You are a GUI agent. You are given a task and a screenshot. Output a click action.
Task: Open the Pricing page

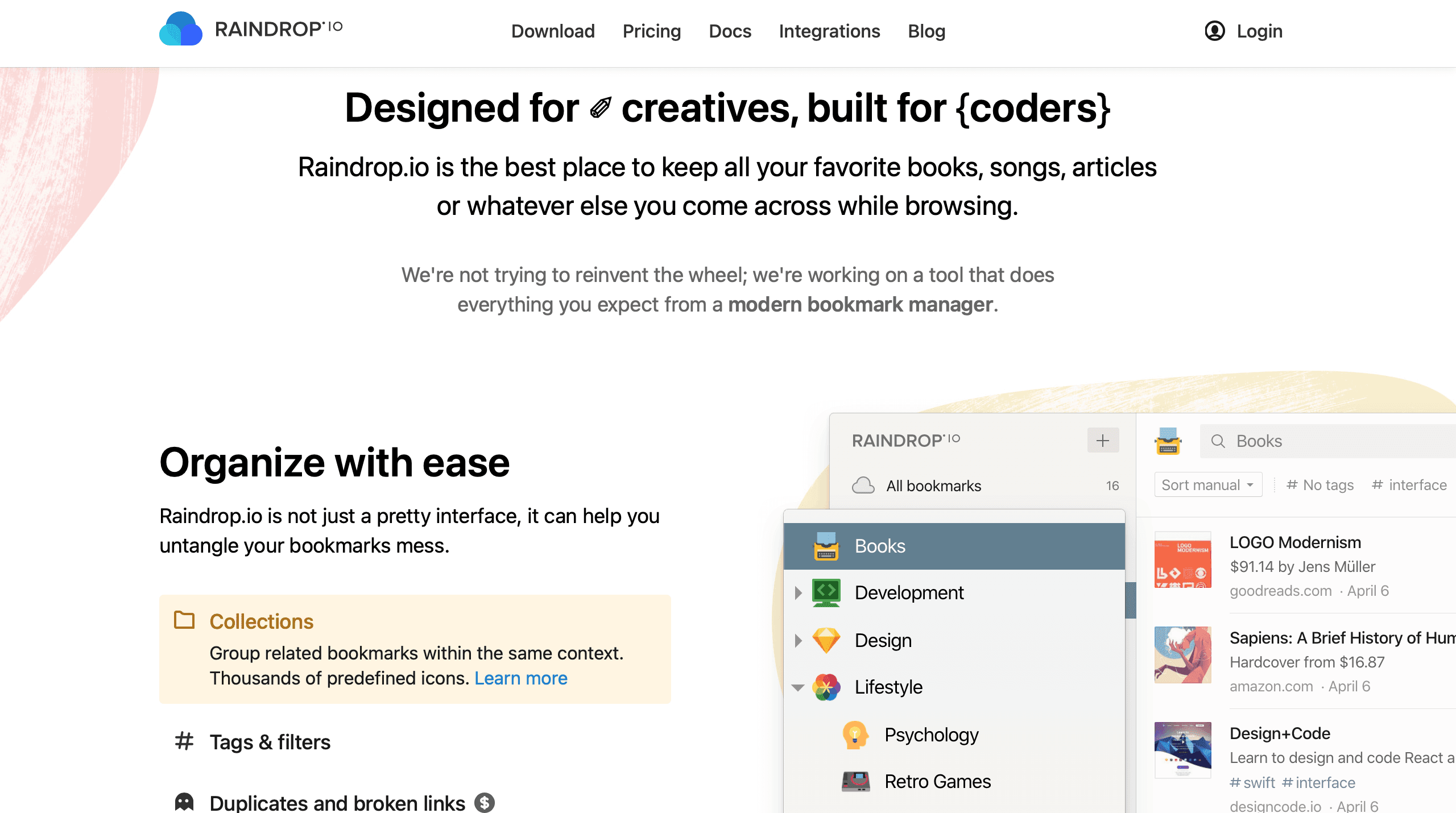(652, 31)
